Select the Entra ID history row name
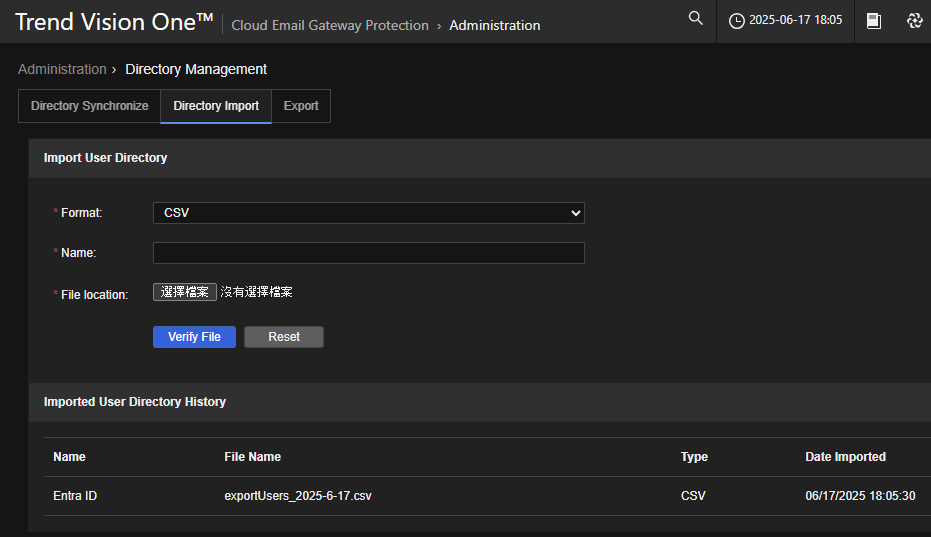 [75, 496]
